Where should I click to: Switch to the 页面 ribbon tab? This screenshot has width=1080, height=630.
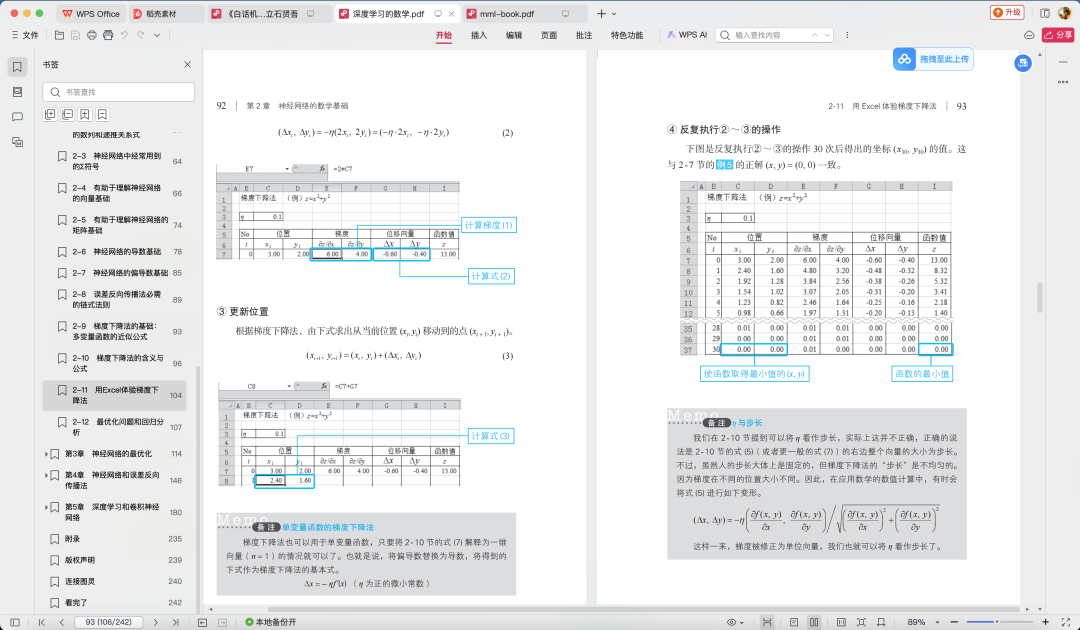coord(549,35)
